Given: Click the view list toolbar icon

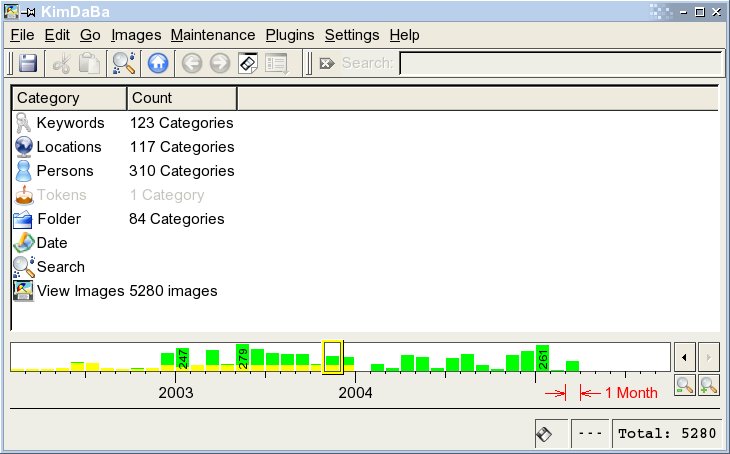Looking at the screenshot, I should pos(277,63).
